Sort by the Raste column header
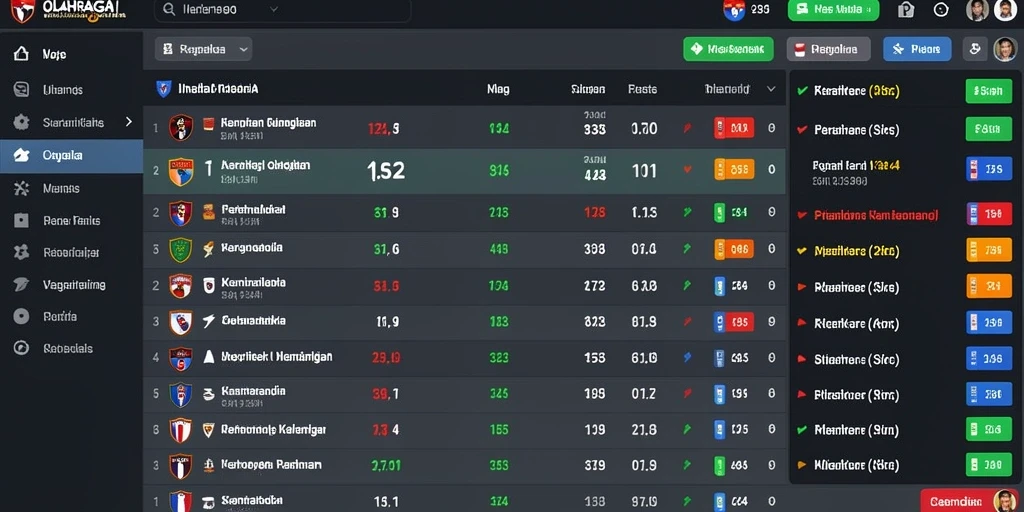Screen dimensions: 1024x512 pyautogui.click(x=643, y=89)
